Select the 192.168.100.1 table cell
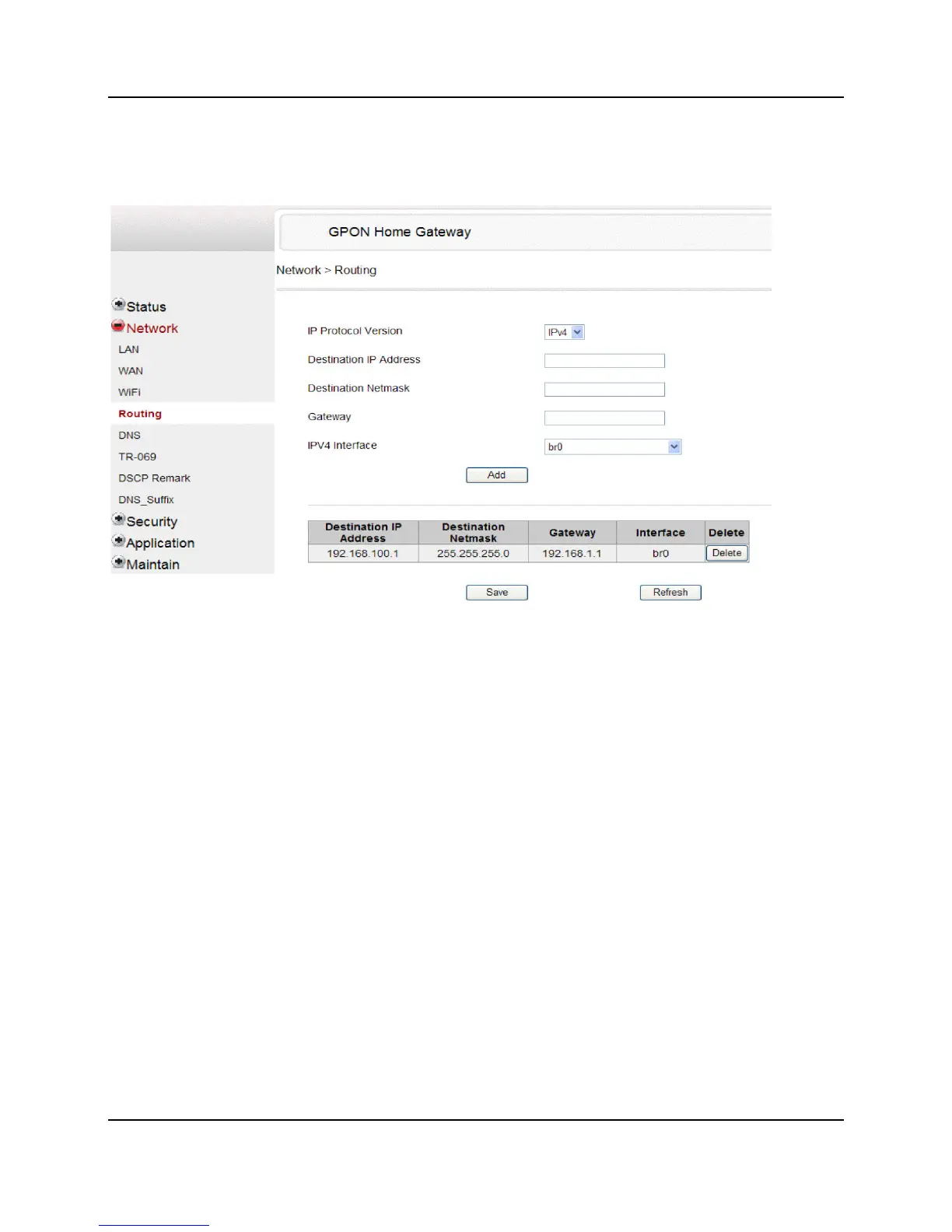 (363, 554)
